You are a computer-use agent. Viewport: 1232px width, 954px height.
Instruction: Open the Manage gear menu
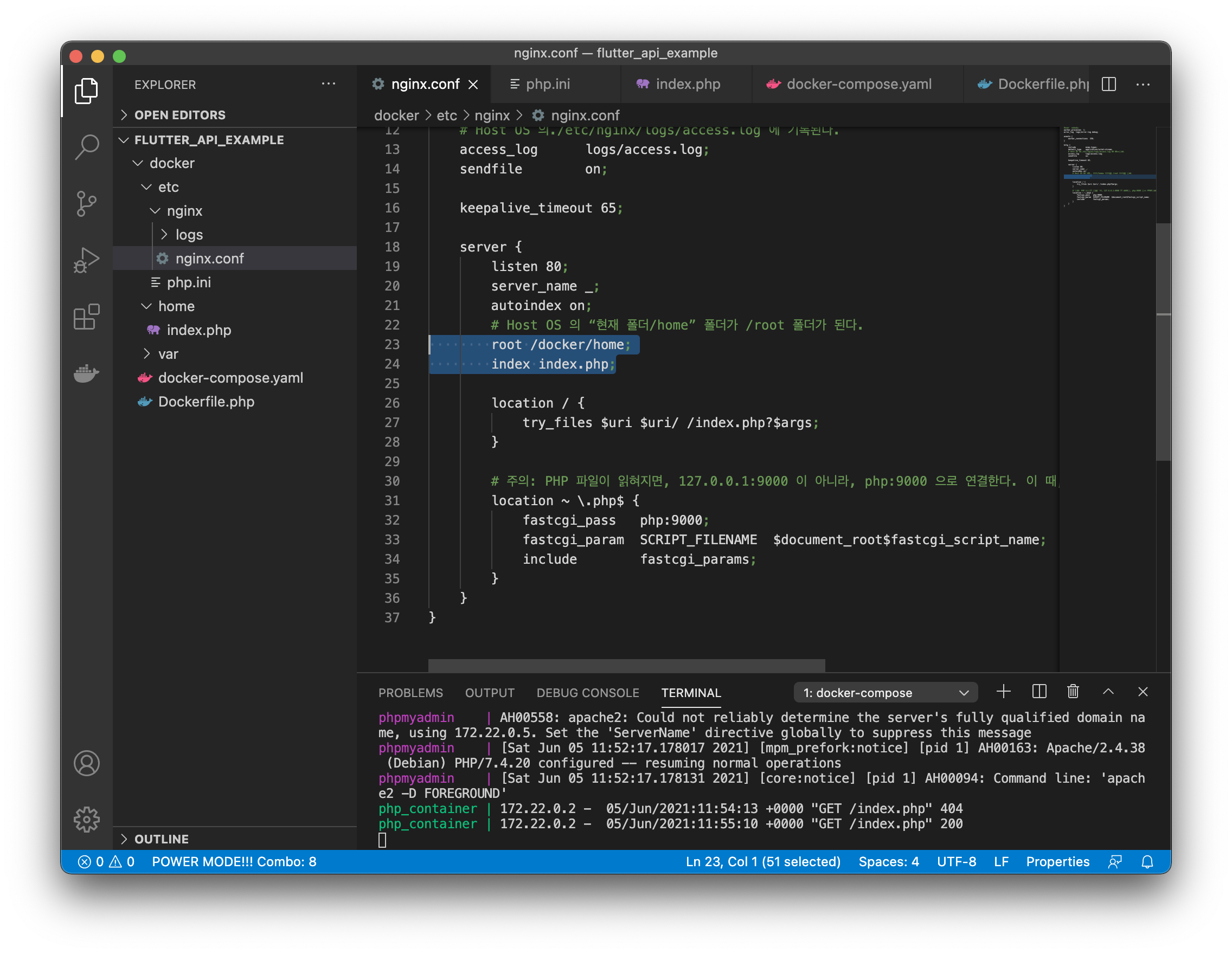coord(86,819)
